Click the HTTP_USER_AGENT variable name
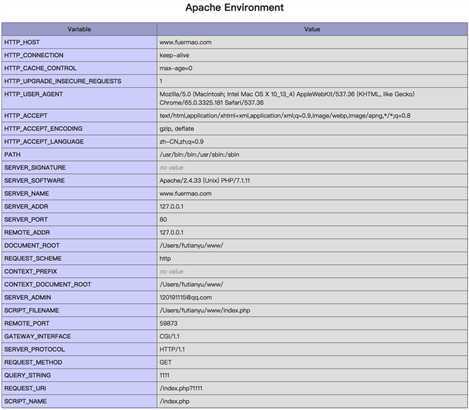The height and width of the screenshot is (410, 469). coord(34,94)
